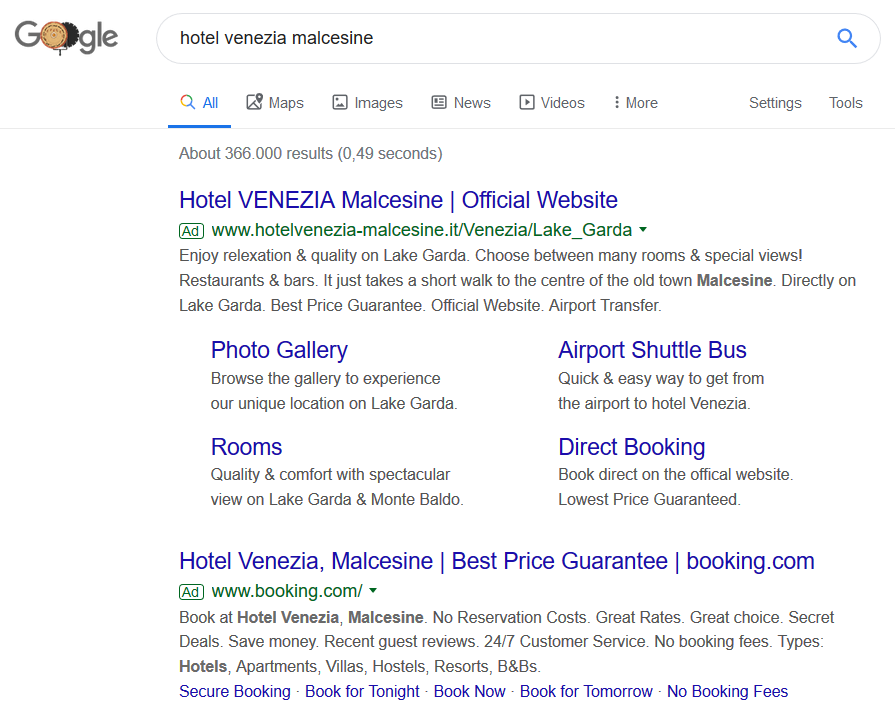Open the Direct Booking link
Image resolution: width=895 pixels, height=725 pixels.
pyautogui.click(x=631, y=447)
